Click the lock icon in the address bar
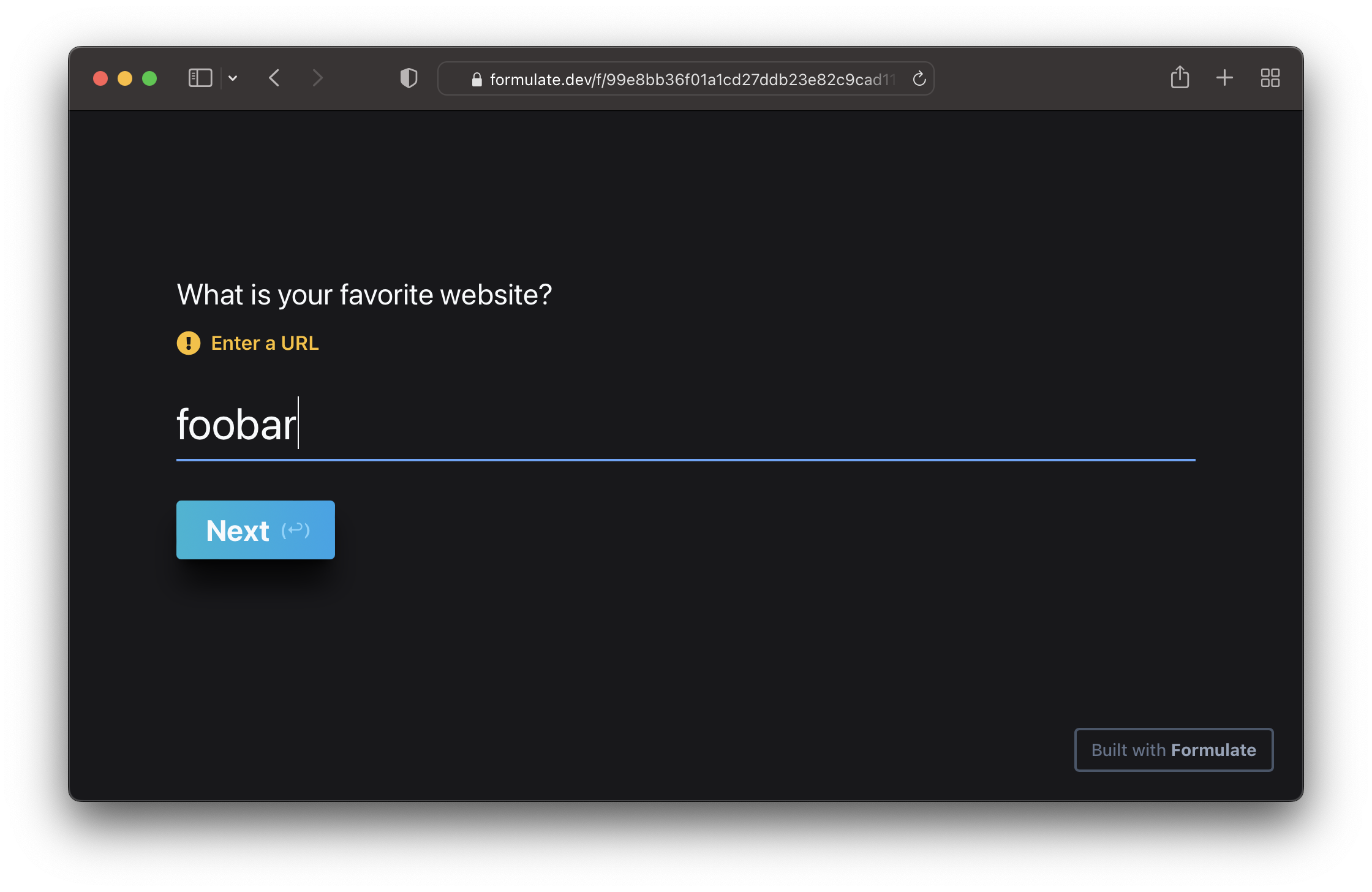Image resolution: width=1372 pixels, height=892 pixels. (477, 80)
